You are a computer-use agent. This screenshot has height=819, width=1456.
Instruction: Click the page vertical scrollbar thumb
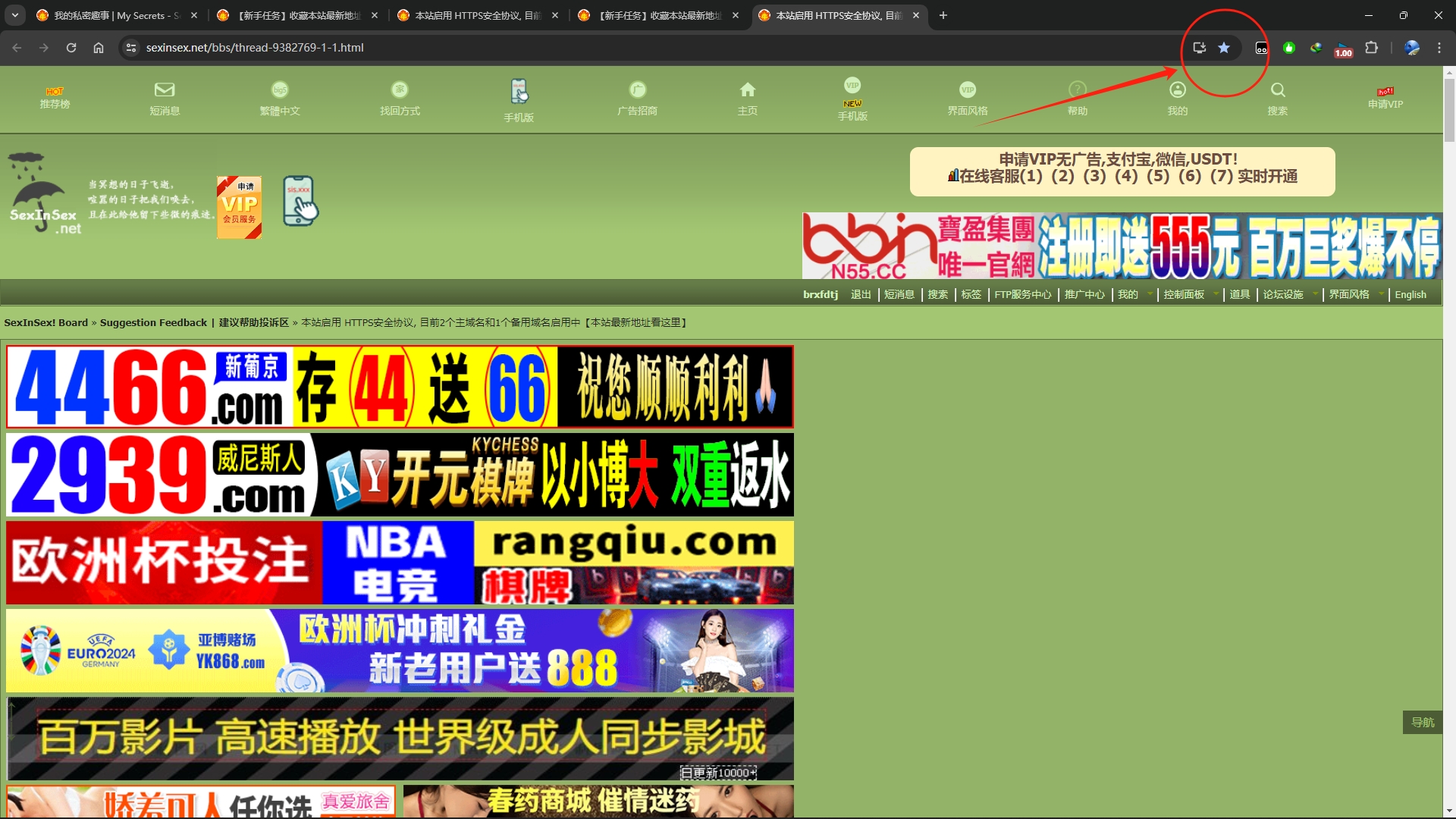1449,110
